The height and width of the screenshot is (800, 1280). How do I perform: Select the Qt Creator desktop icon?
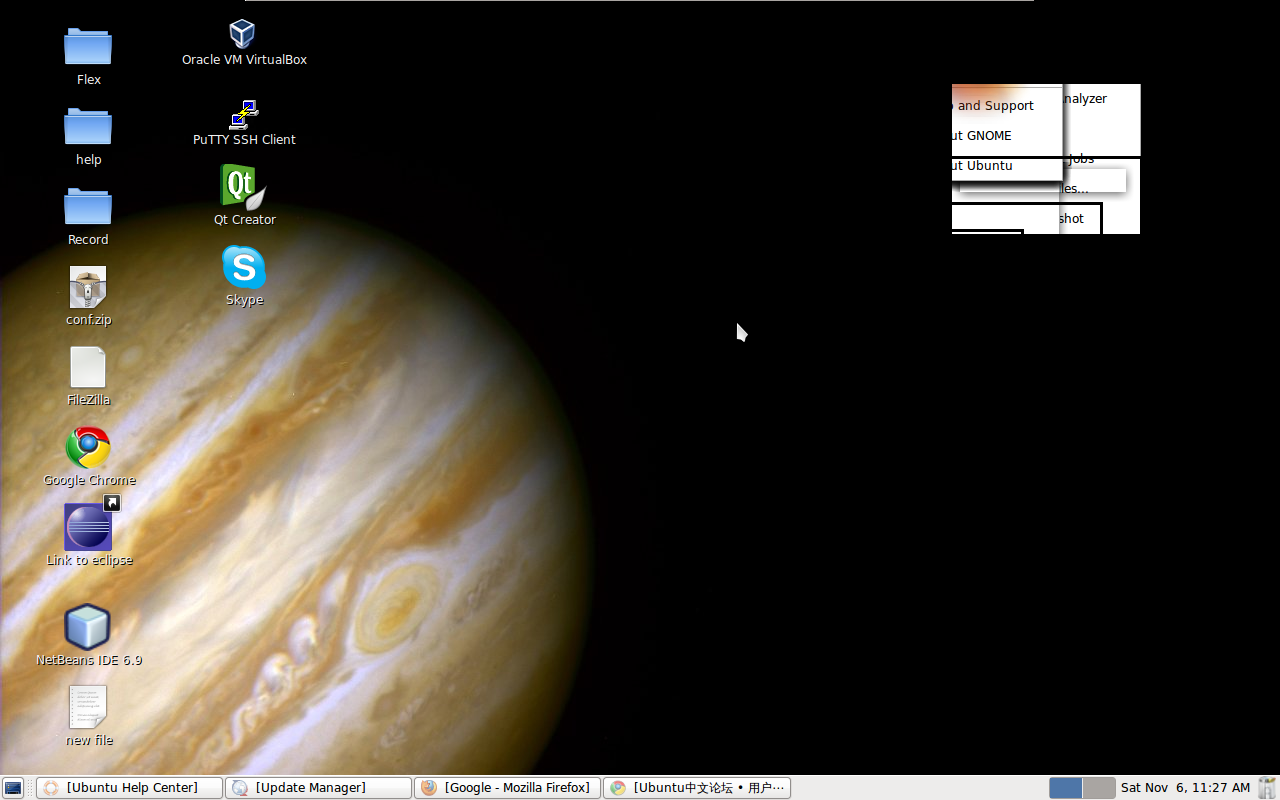(x=243, y=187)
